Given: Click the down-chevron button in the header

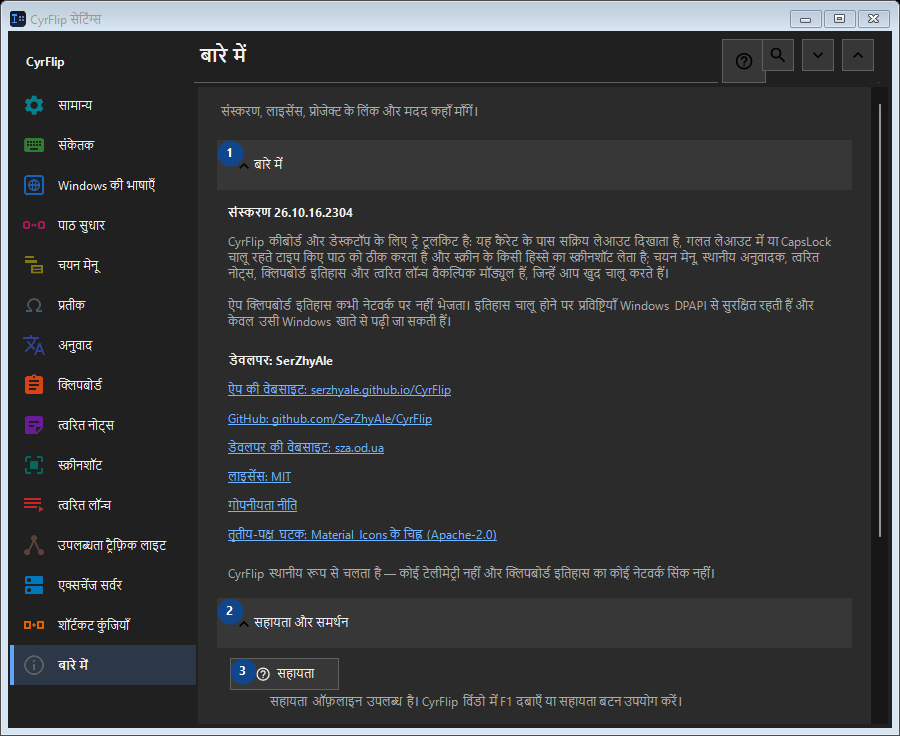Looking at the screenshot, I should 818,55.
